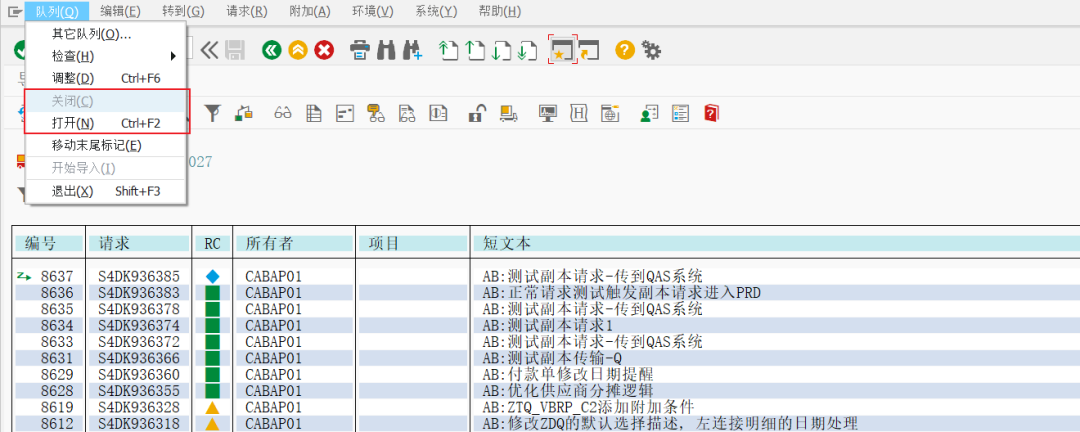
Task: Open a new GUI window (star window icon)
Action: pyautogui.click(x=563, y=50)
